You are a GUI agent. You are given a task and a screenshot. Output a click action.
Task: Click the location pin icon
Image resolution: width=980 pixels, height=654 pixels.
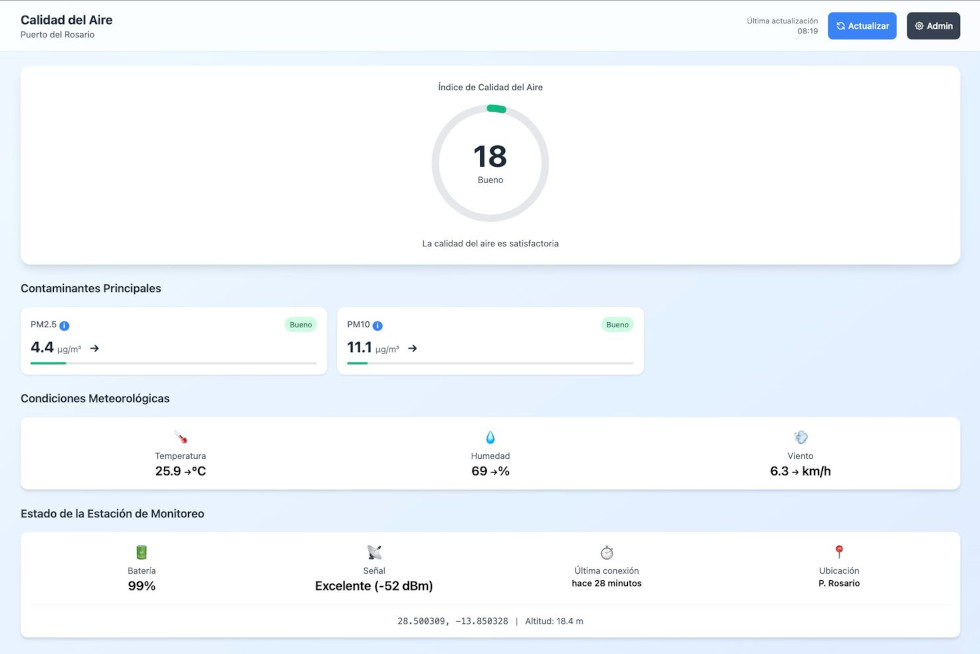click(x=839, y=552)
